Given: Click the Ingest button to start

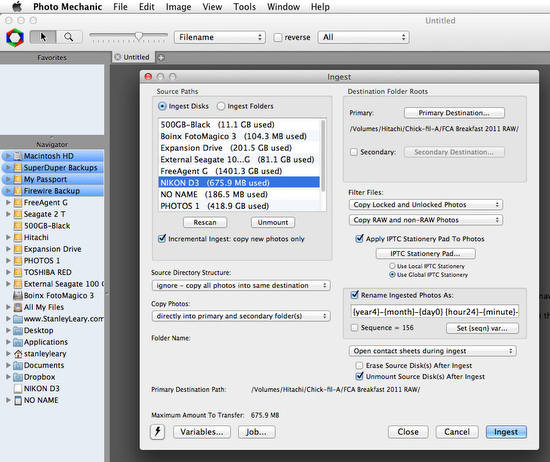Looking at the screenshot, I should point(506,432).
